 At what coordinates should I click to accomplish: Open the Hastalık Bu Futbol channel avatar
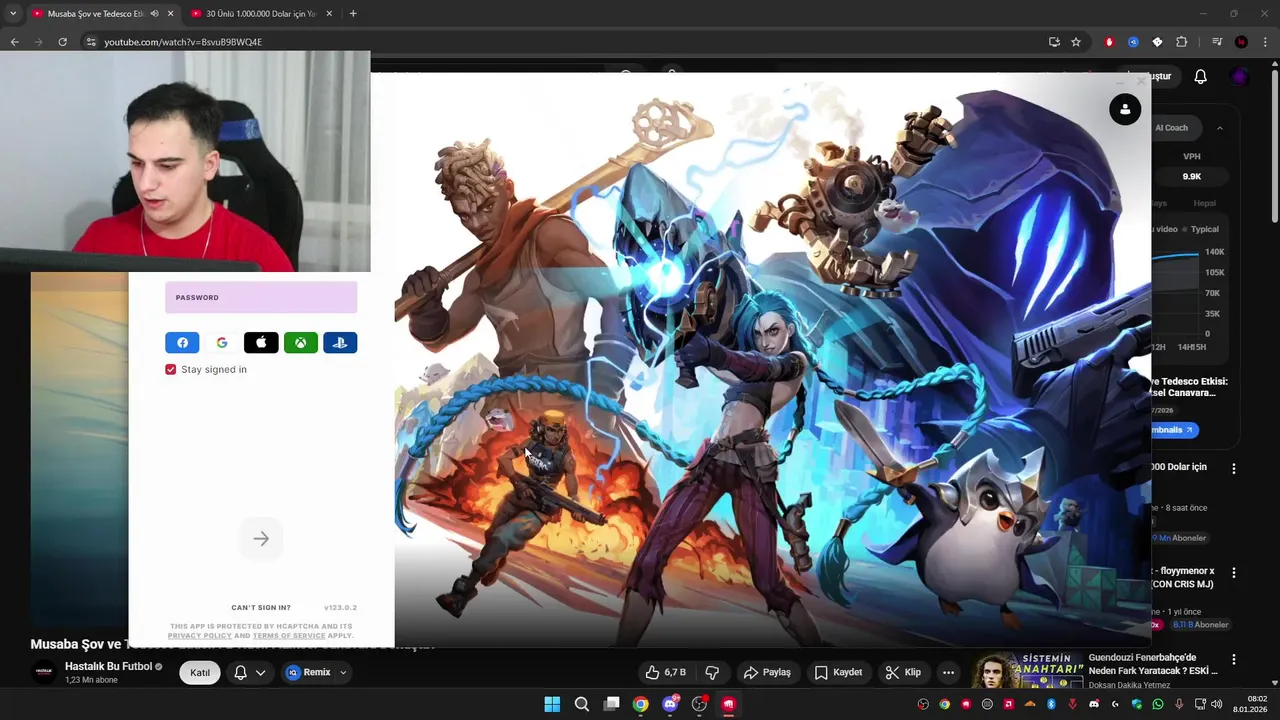44,672
